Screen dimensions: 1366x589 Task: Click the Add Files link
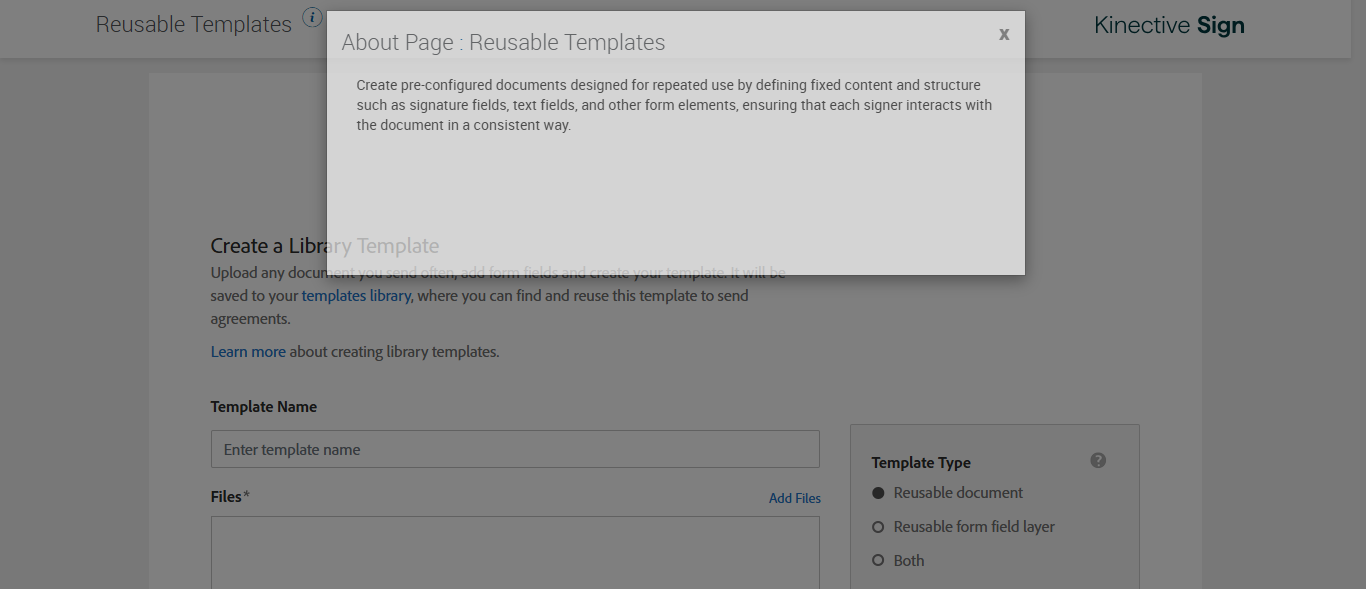(794, 498)
